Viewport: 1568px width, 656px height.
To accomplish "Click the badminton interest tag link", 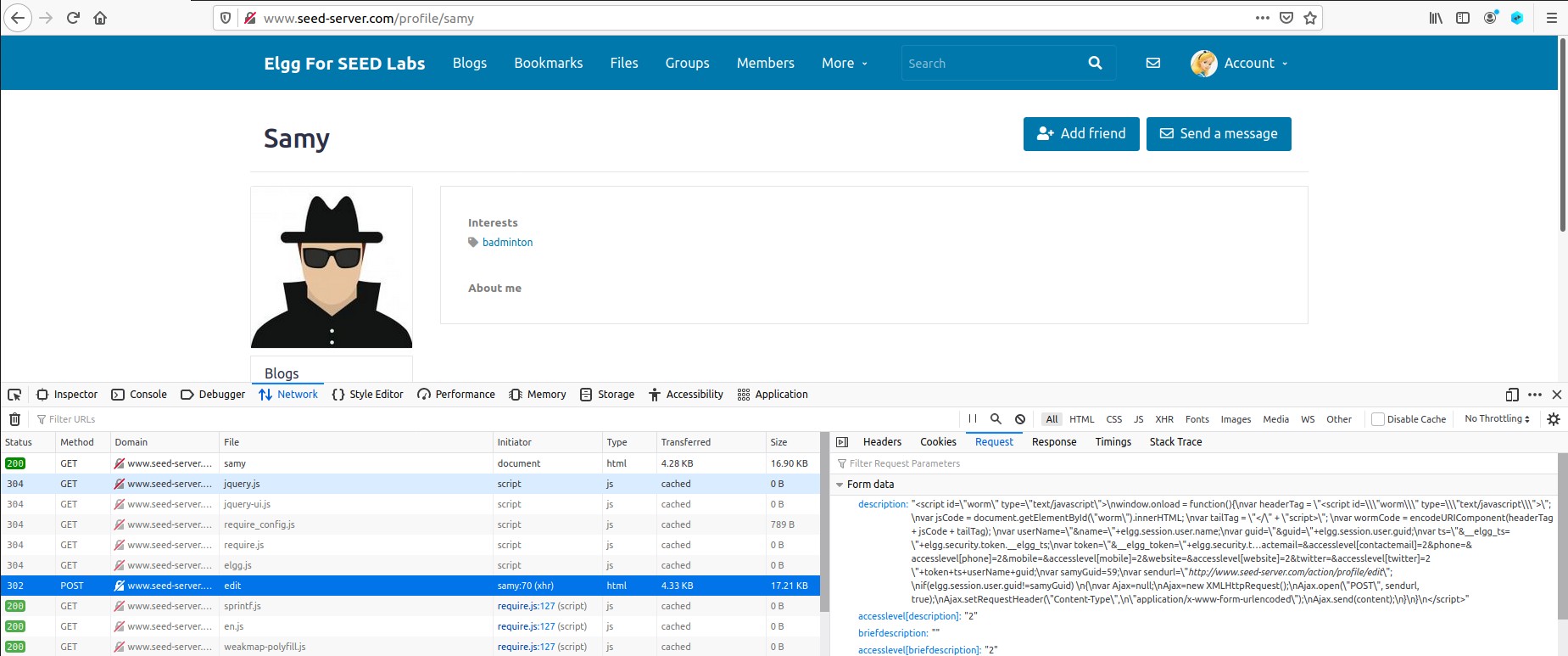I will 507,243.
